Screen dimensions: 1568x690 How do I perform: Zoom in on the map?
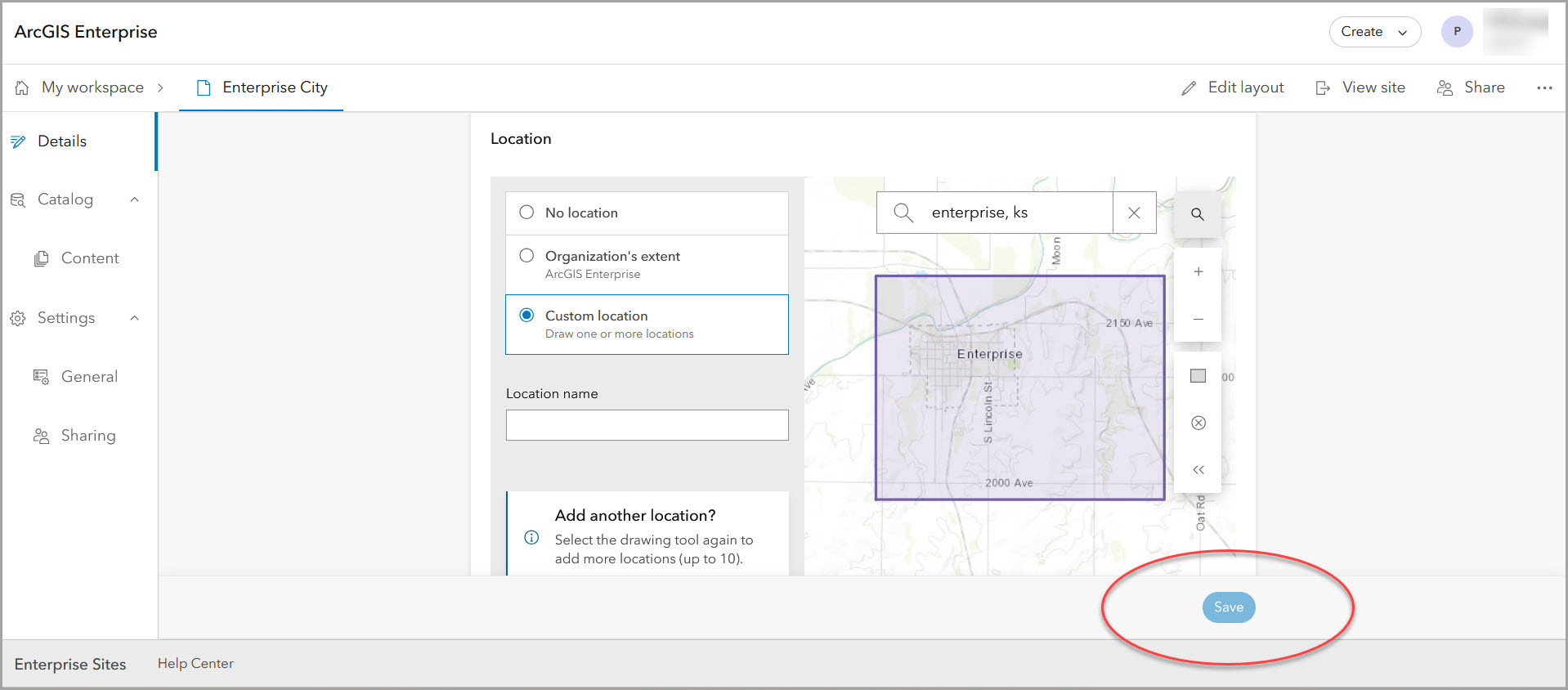1198,272
